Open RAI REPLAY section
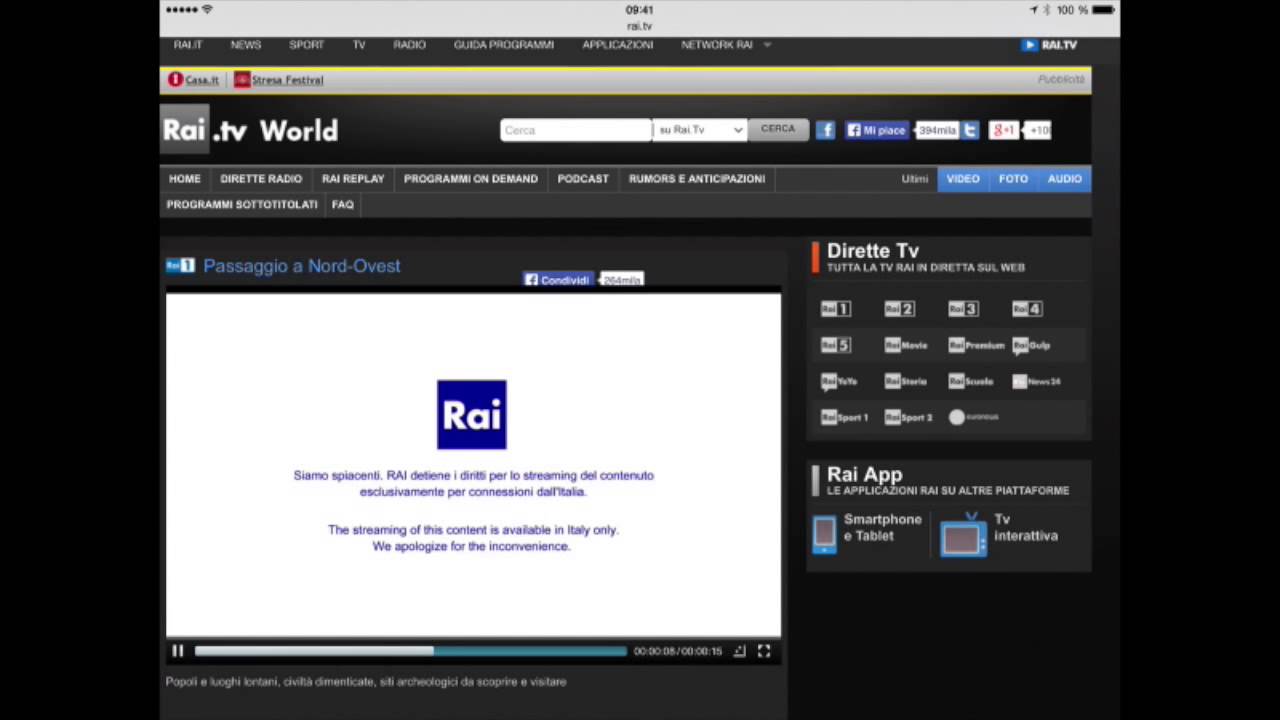This screenshot has height=720, width=1280. 353,179
